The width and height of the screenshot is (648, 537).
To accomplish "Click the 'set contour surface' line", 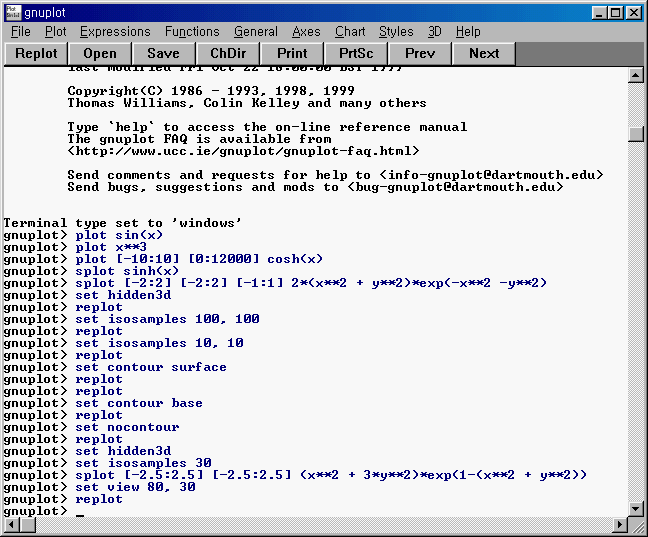I will tap(151, 367).
